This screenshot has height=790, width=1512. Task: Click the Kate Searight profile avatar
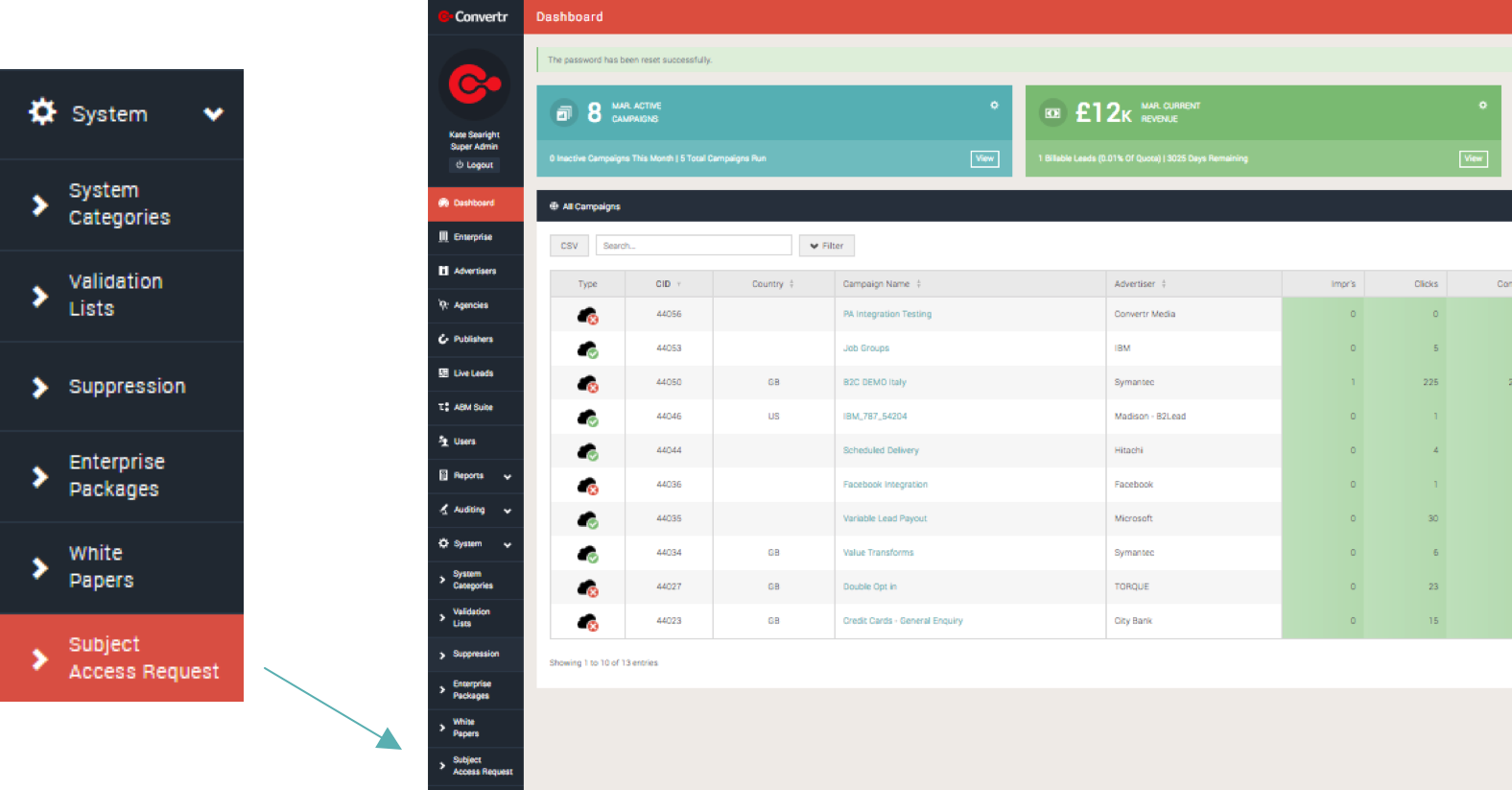tap(474, 84)
